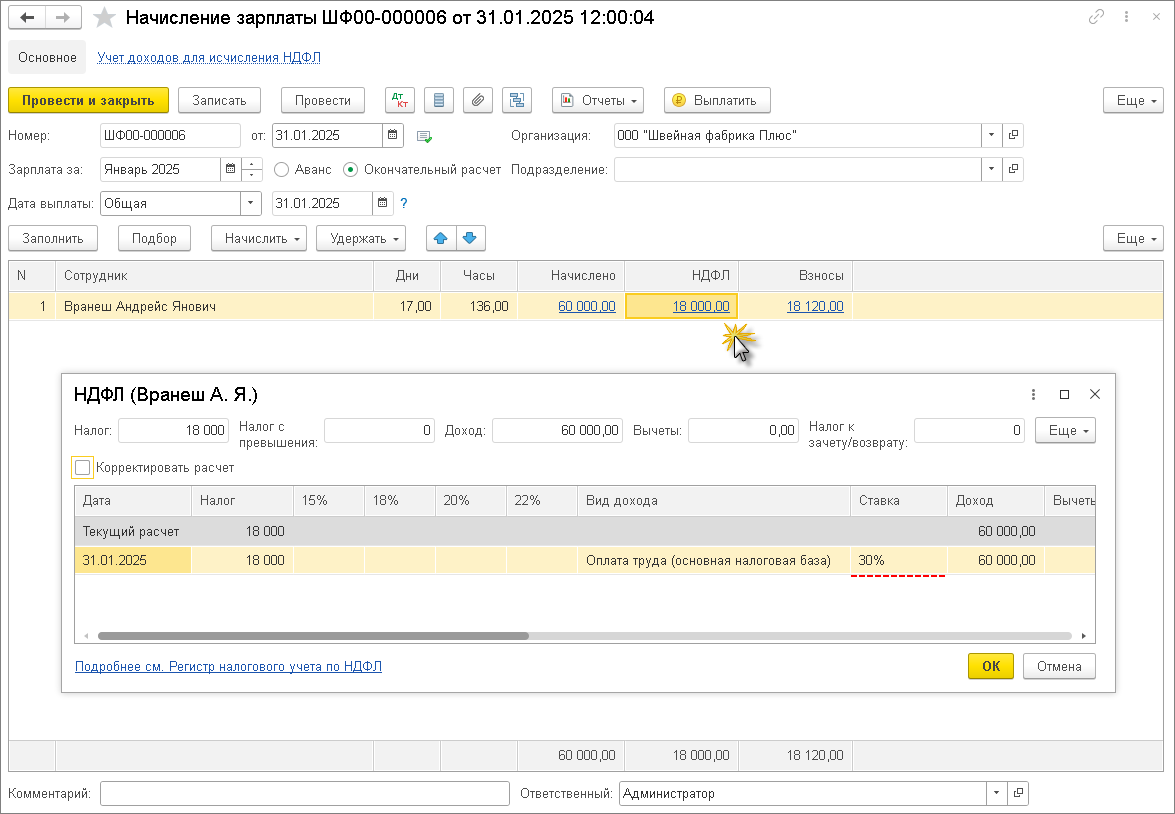
Task: Click the Номер input field
Action: [170, 136]
